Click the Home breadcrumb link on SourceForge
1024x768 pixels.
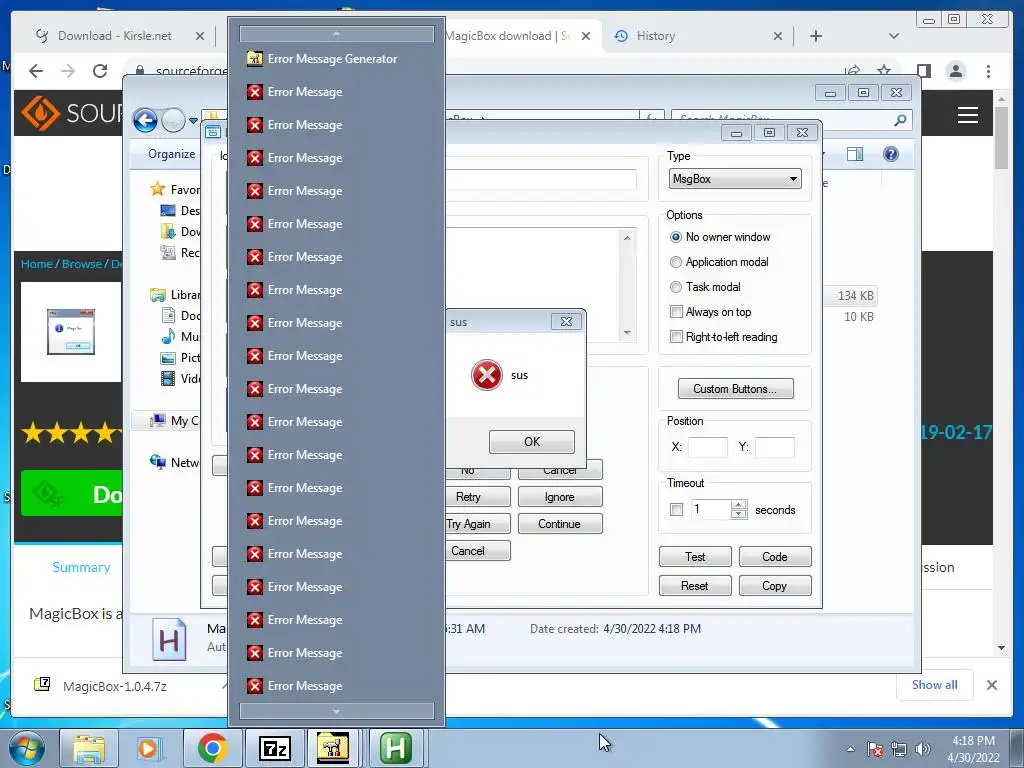[x=37, y=264]
